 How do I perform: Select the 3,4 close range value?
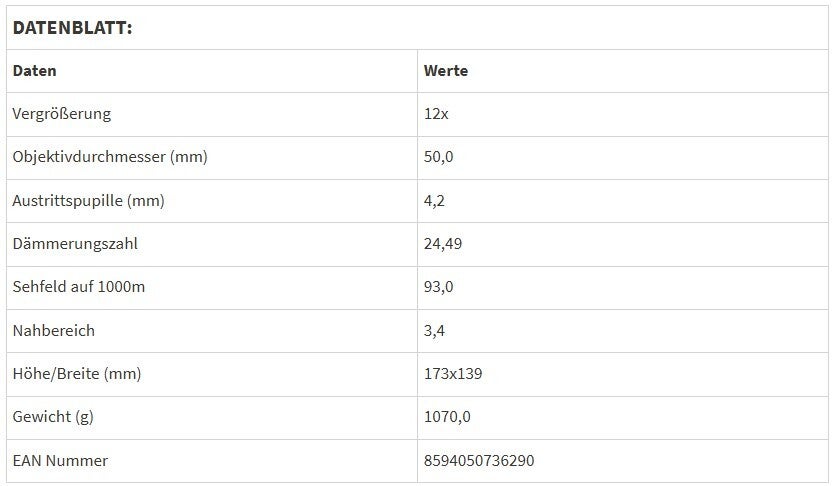(x=434, y=330)
